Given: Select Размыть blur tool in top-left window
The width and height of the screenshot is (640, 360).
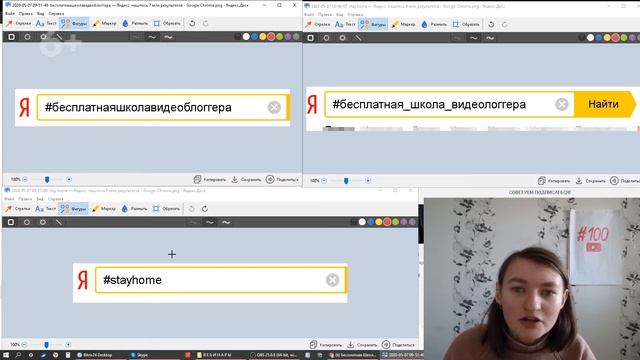Looking at the screenshot, I should (135, 24).
